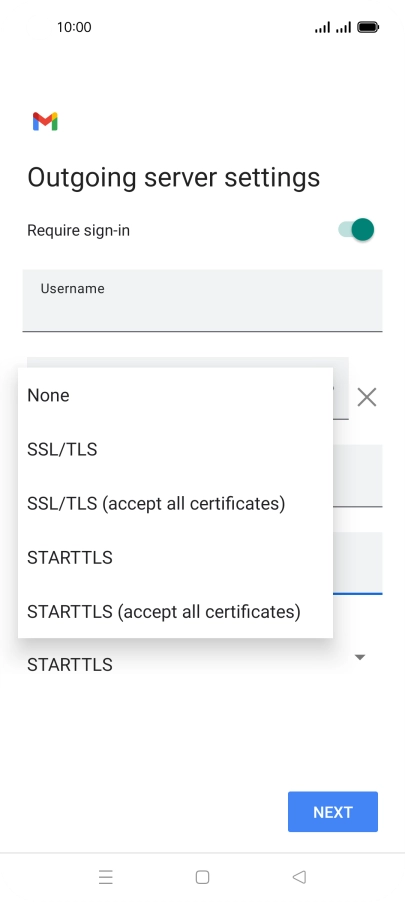Focus the Username input field
Image resolution: width=405 pixels, height=902 pixels.
(x=202, y=300)
